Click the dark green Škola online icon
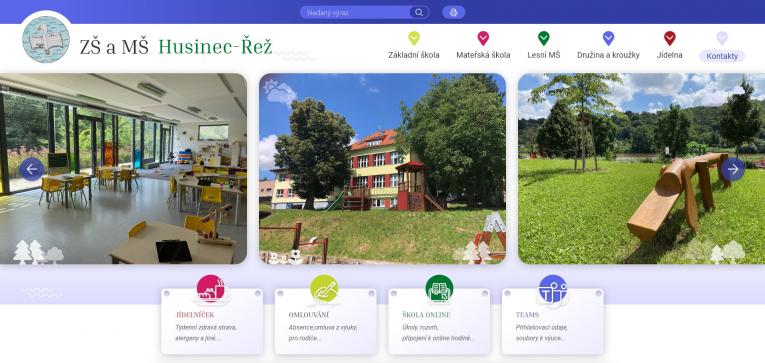Screen dimensions: 765x363 pyautogui.click(x=439, y=289)
